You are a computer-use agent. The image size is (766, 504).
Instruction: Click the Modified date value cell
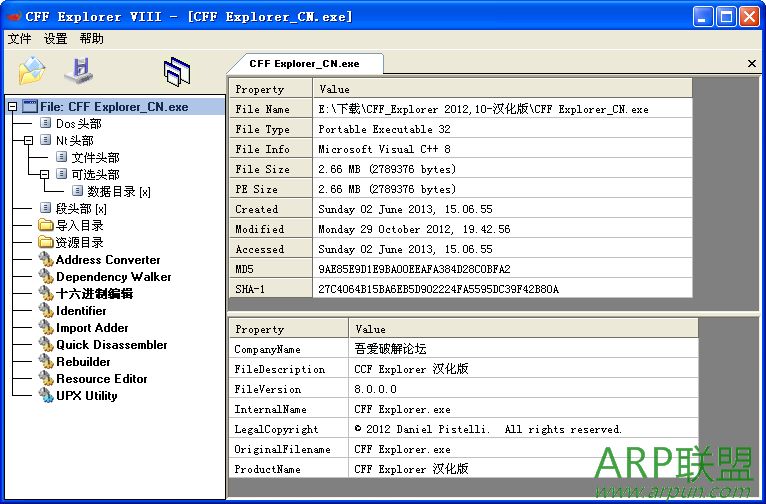click(503, 229)
